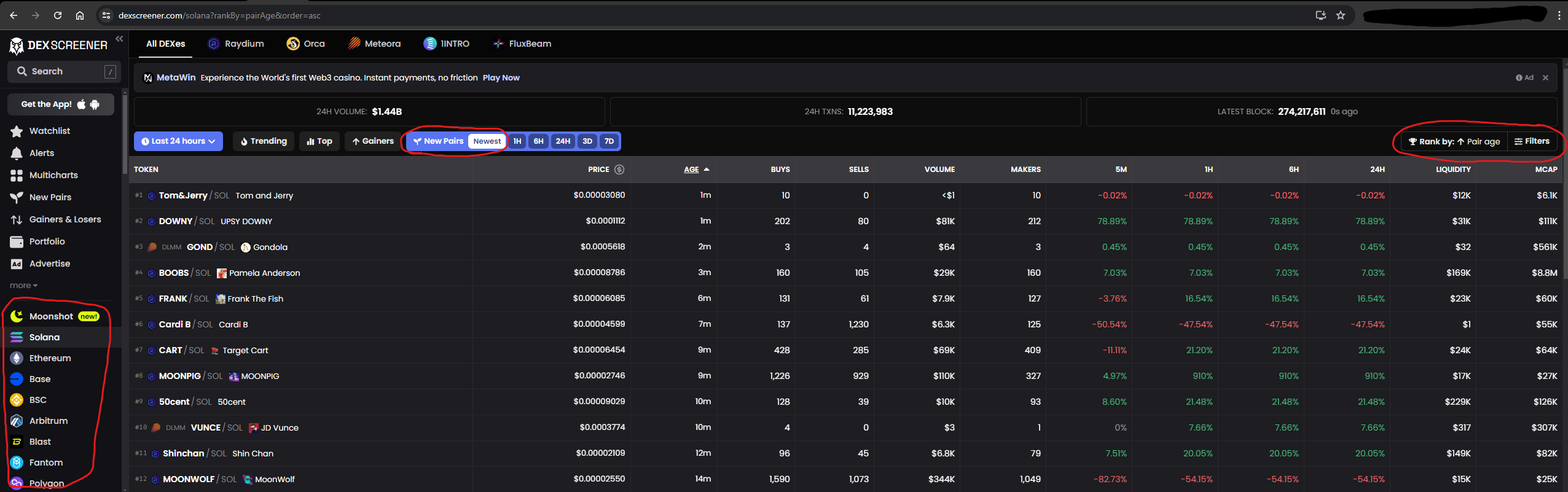Select the Top filter button

(x=319, y=141)
